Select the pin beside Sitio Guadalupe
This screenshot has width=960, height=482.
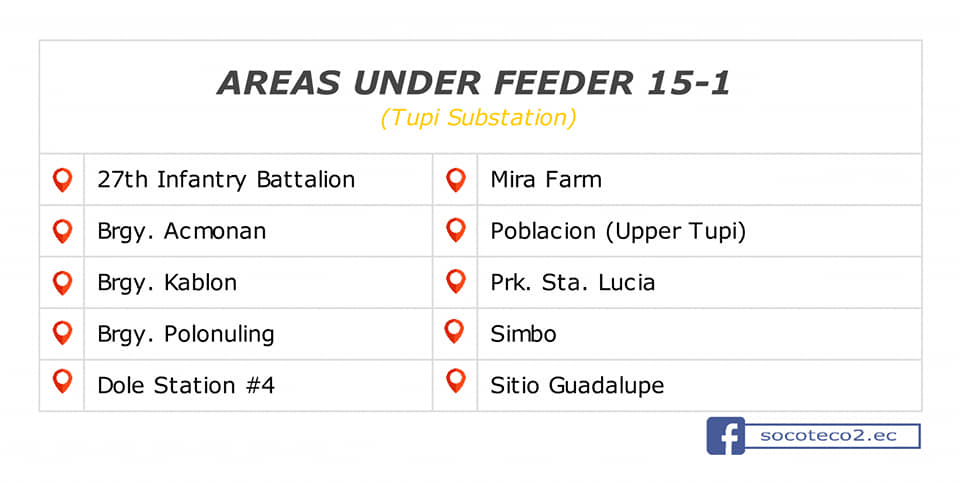coord(456,381)
